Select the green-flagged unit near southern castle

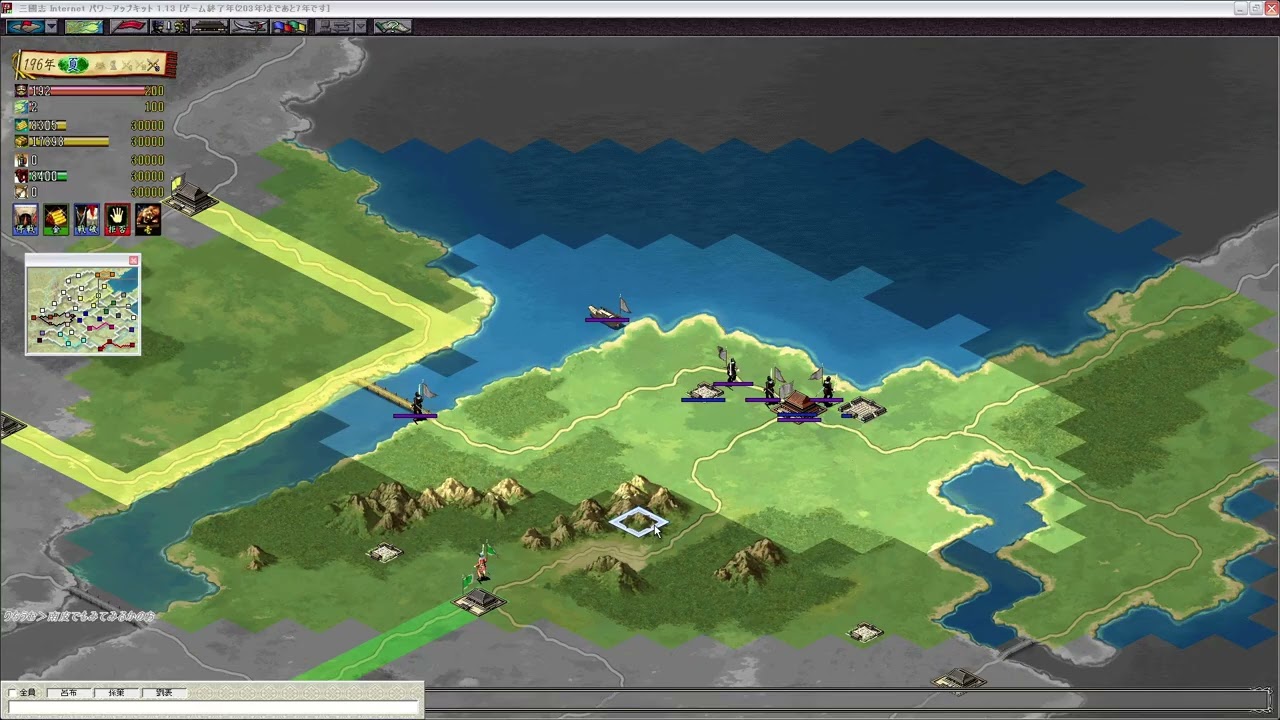[x=483, y=563]
